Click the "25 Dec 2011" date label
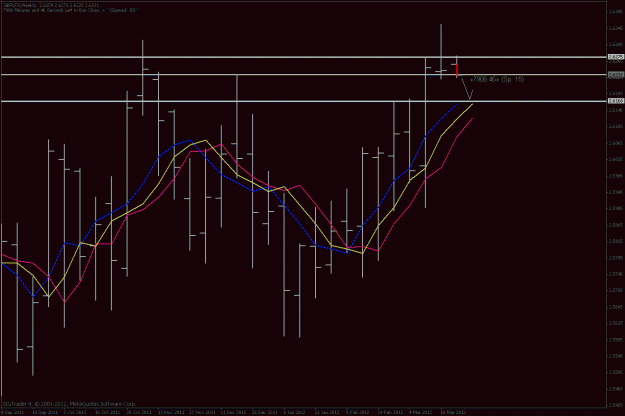The width and height of the screenshot is (625, 416). point(265,412)
